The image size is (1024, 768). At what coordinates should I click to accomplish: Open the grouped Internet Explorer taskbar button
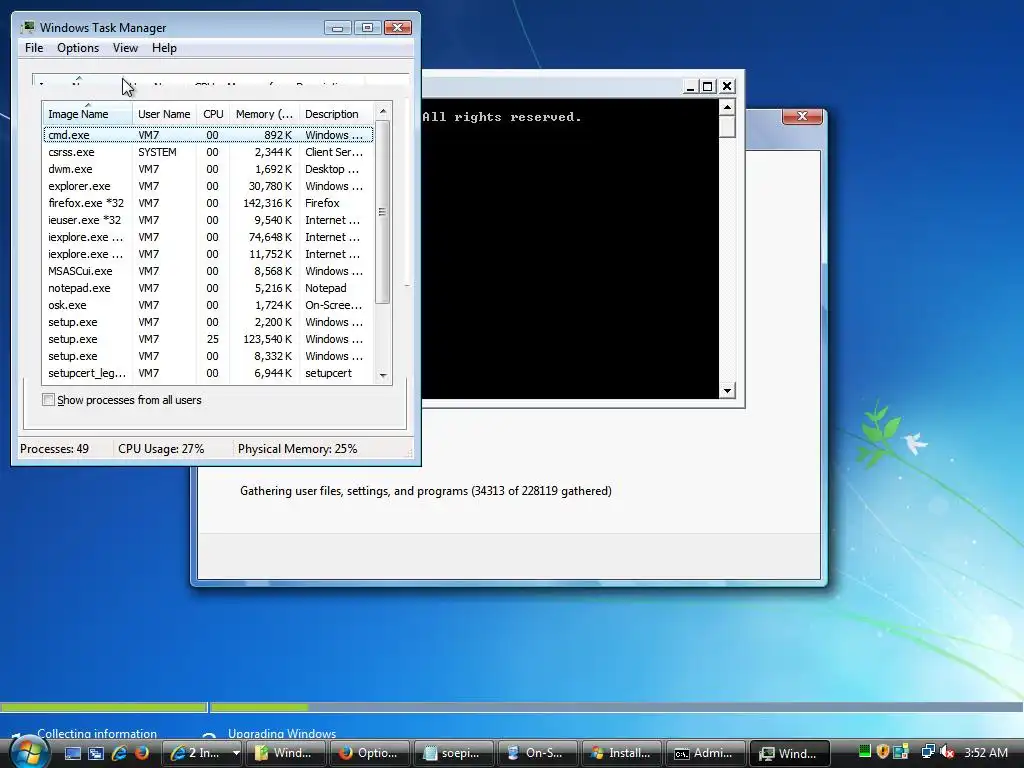pos(202,753)
